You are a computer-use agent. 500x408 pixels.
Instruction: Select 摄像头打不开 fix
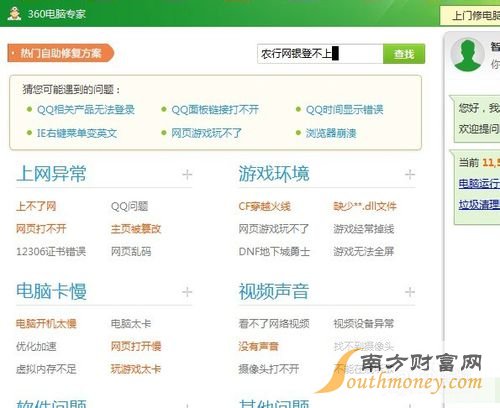pos(269,369)
